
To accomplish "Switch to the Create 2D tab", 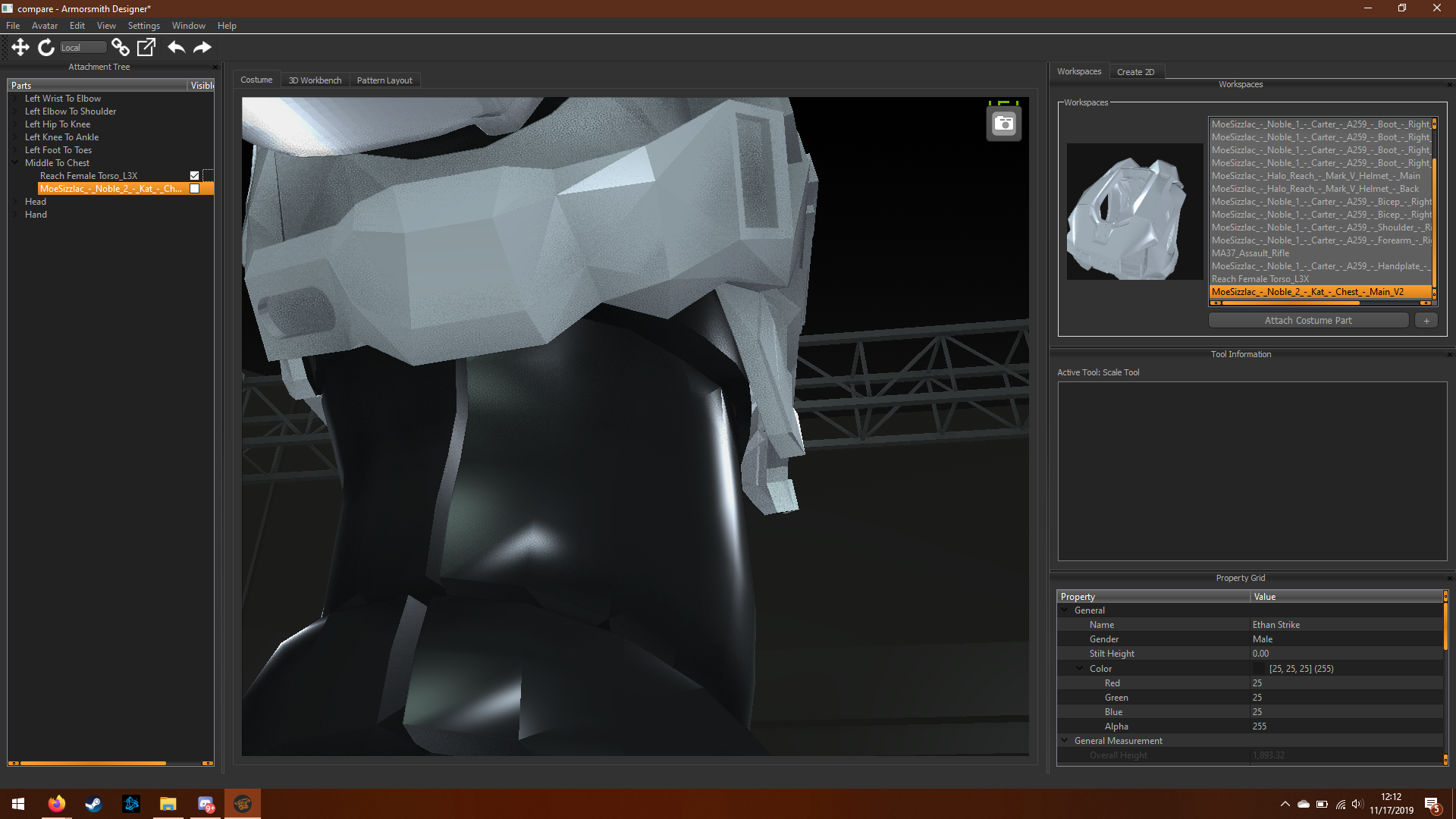I will [x=1136, y=72].
